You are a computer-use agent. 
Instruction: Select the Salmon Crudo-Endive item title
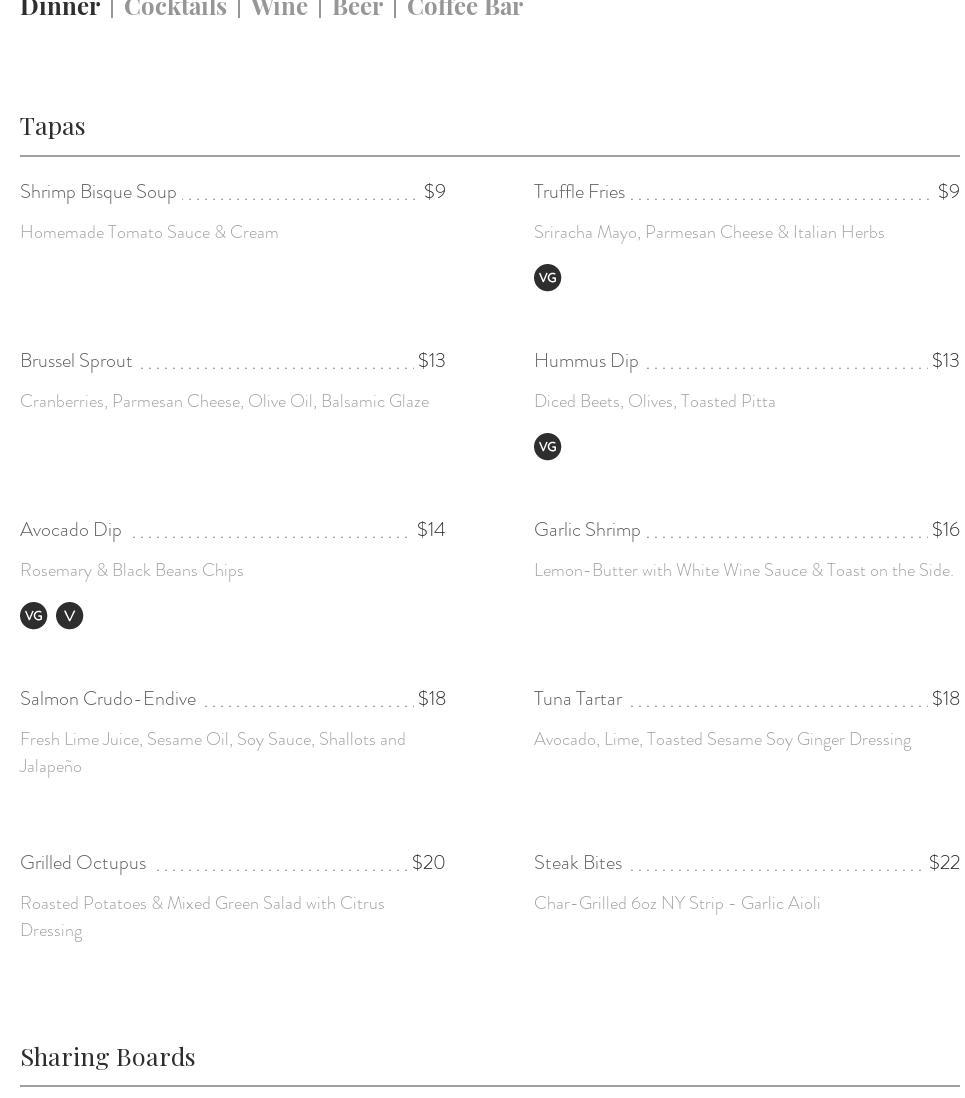(108, 699)
